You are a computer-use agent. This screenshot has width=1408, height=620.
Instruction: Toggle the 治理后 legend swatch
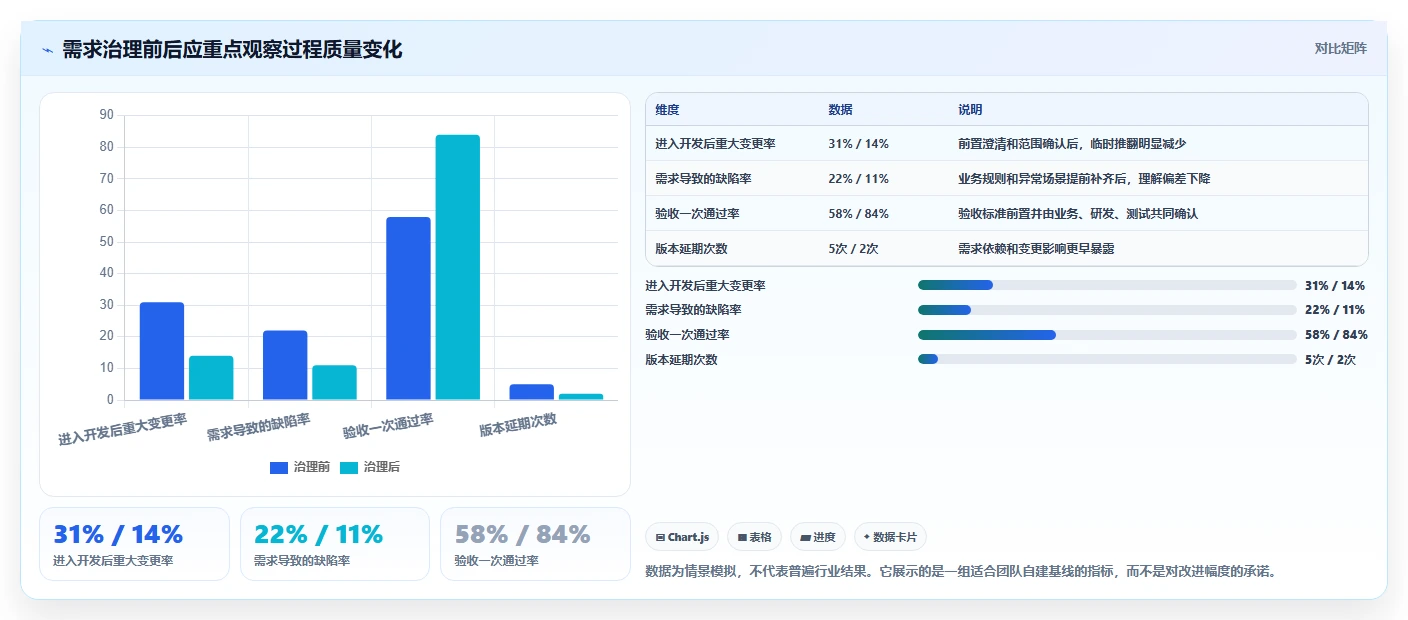click(x=349, y=467)
